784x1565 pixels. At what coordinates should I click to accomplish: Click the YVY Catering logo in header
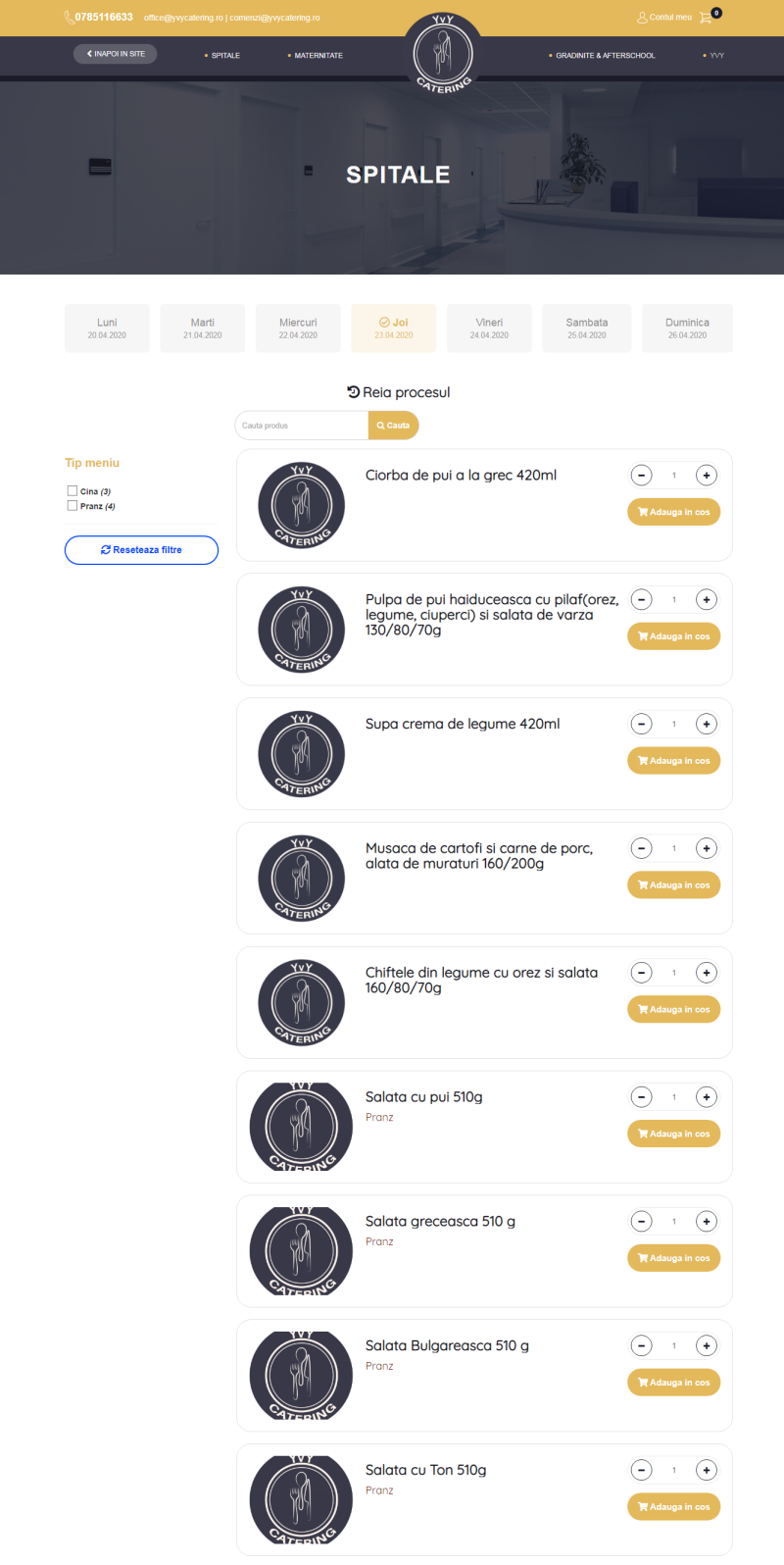443,54
